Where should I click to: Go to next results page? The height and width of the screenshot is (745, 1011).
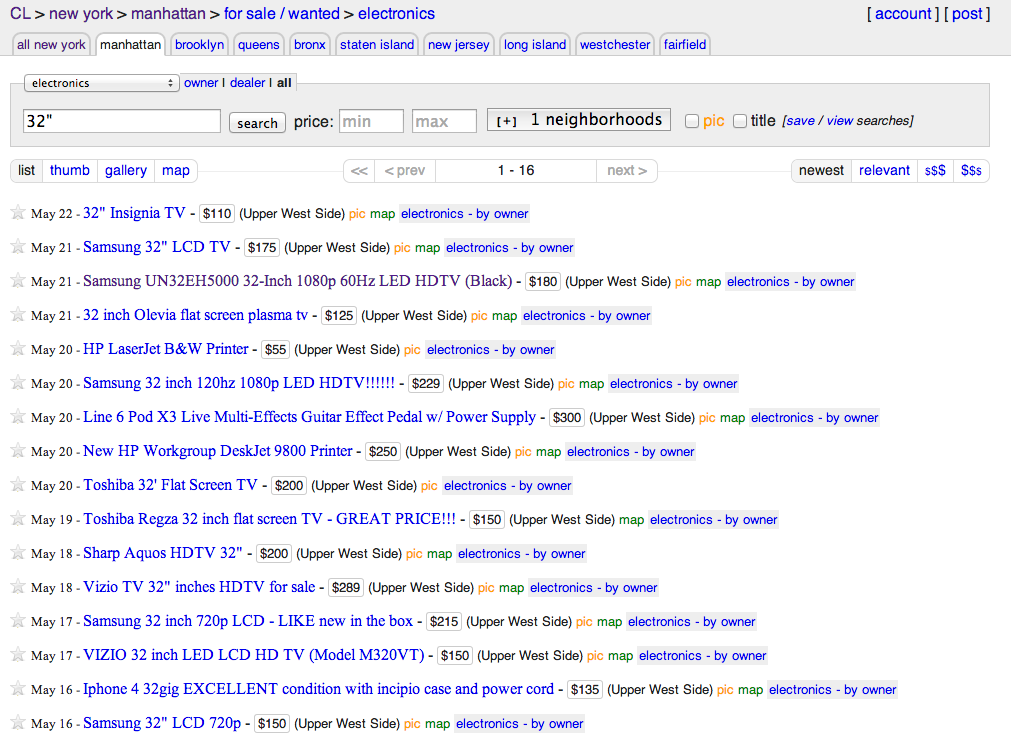click(x=627, y=170)
